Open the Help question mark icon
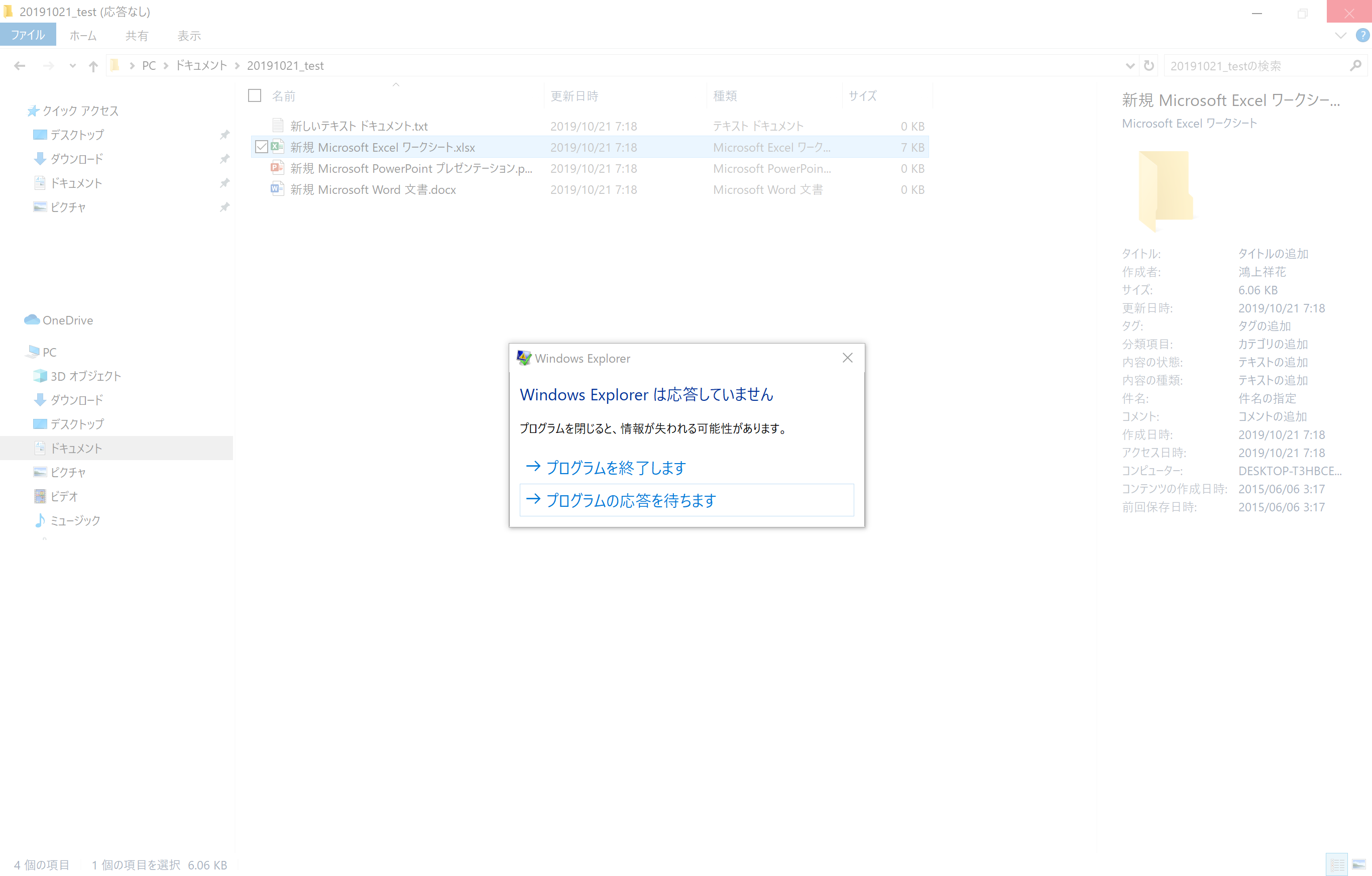 [x=1362, y=35]
